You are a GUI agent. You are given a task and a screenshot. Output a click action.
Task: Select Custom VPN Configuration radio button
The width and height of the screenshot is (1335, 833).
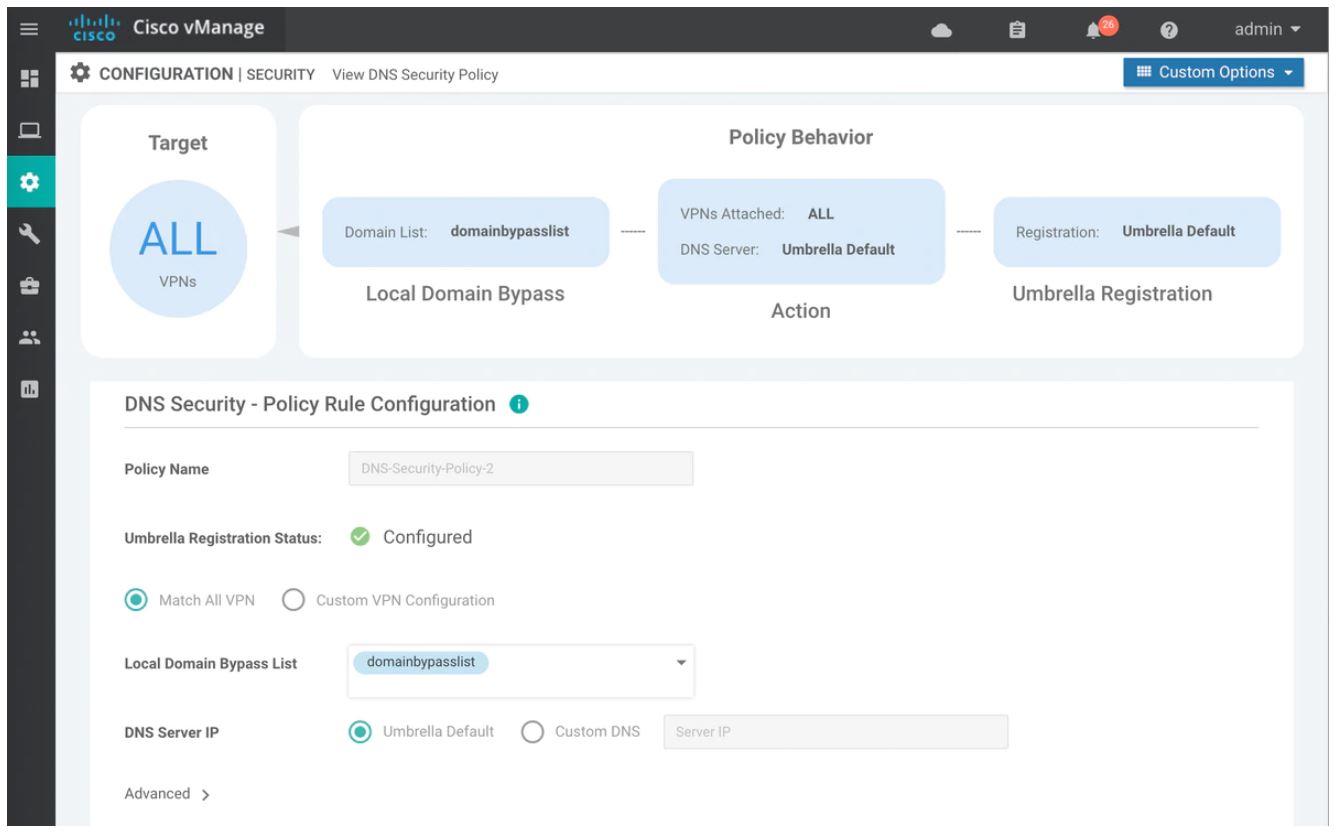click(293, 601)
